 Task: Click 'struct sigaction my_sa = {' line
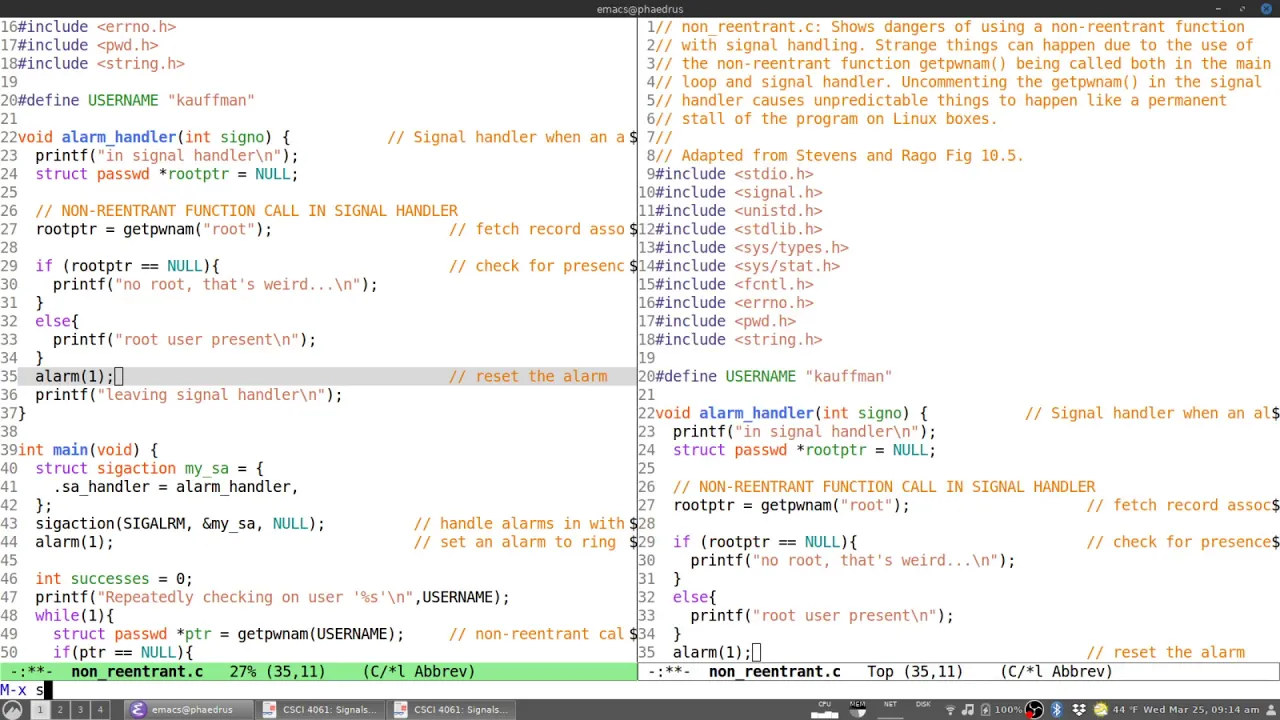click(x=150, y=468)
